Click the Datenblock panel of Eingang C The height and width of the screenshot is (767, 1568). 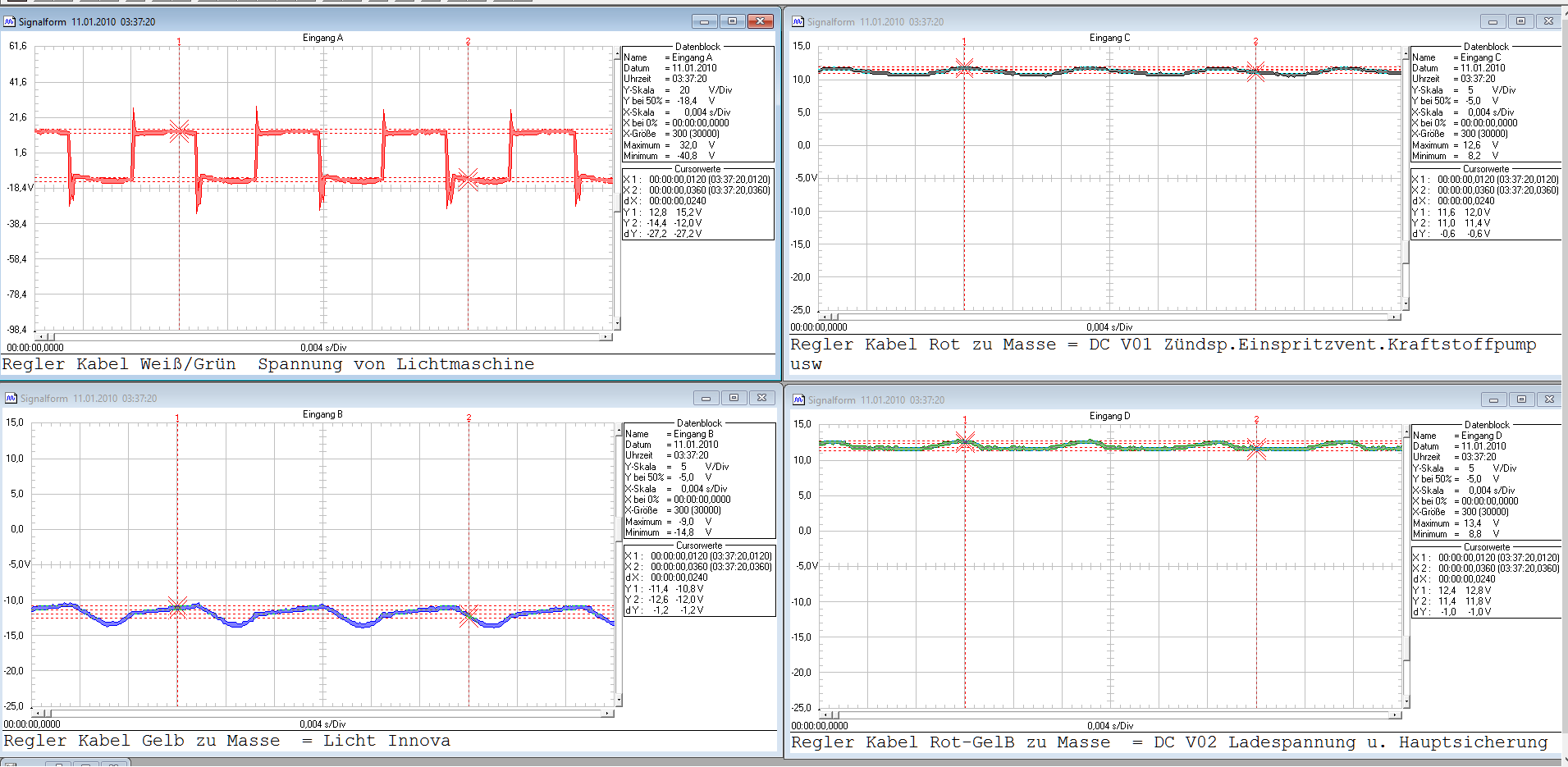point(1485,103)
